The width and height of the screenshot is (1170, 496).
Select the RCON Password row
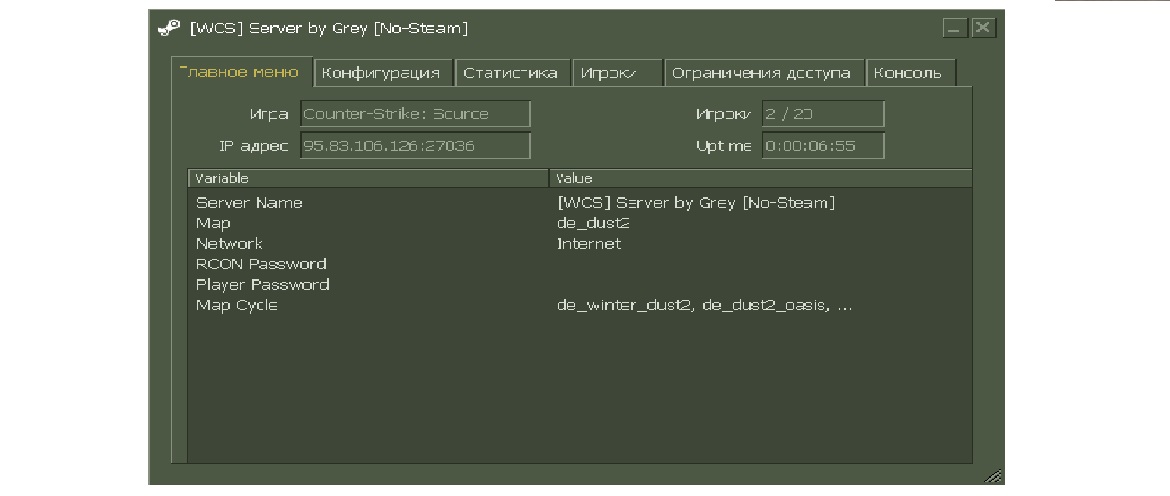580,264
